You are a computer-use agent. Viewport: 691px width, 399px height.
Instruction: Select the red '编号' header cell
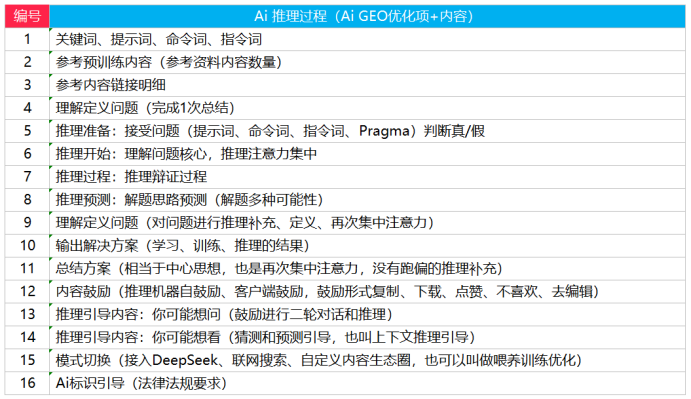click(x=27, y=16)
